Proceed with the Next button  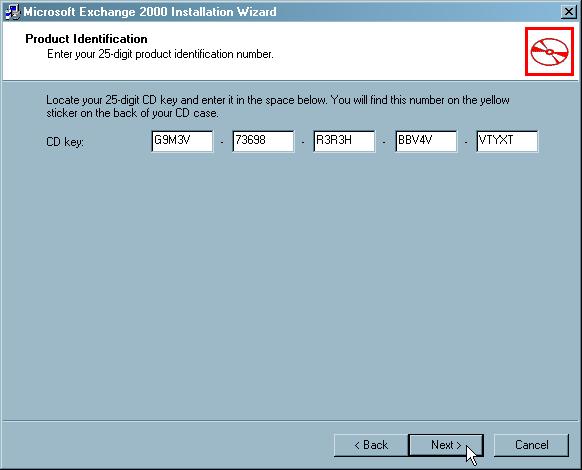click(x=446, y=445)
